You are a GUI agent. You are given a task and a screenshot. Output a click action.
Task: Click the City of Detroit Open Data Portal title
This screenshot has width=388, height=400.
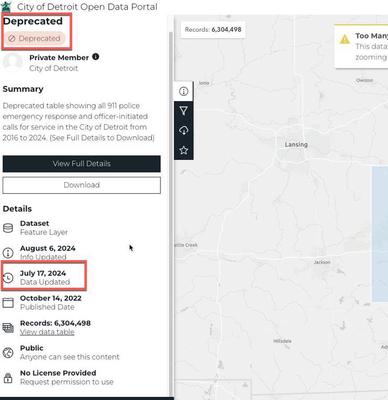click(x=87, y=6)
